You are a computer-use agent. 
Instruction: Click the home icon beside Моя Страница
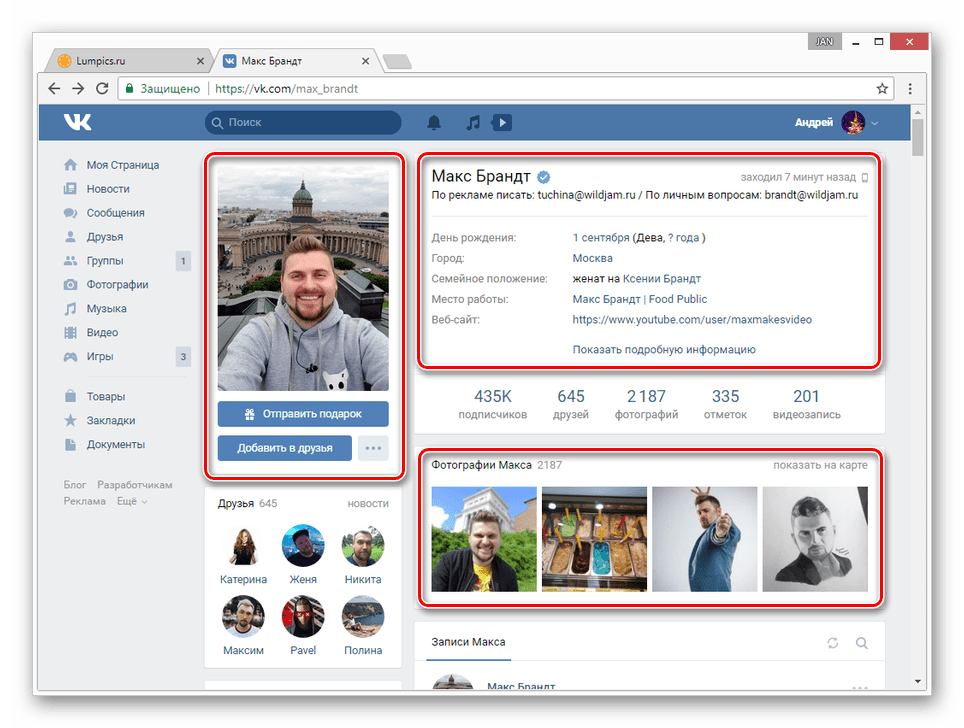[71, 165]
